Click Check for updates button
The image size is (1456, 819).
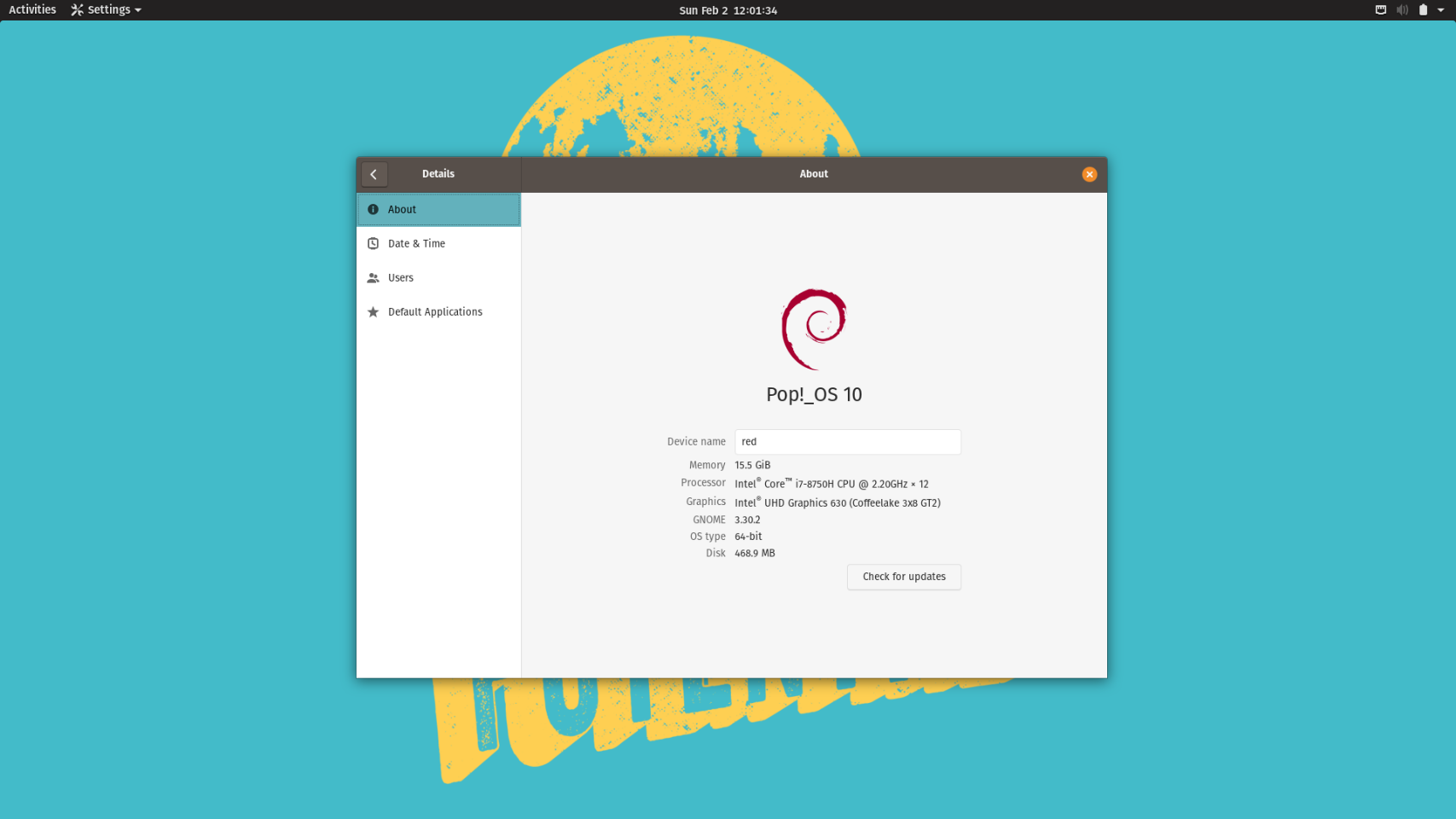pos(904,577)
